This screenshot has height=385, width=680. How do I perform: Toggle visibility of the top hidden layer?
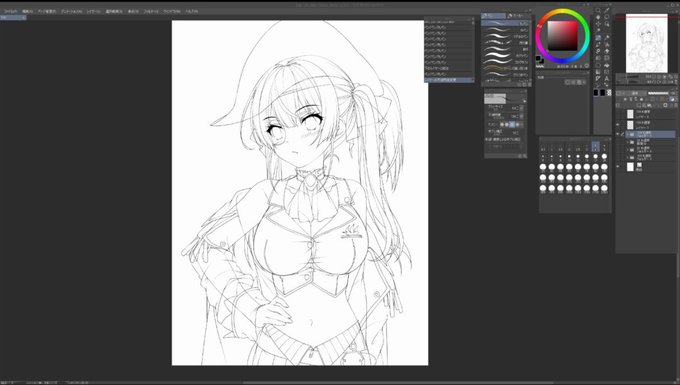point(618,114)
